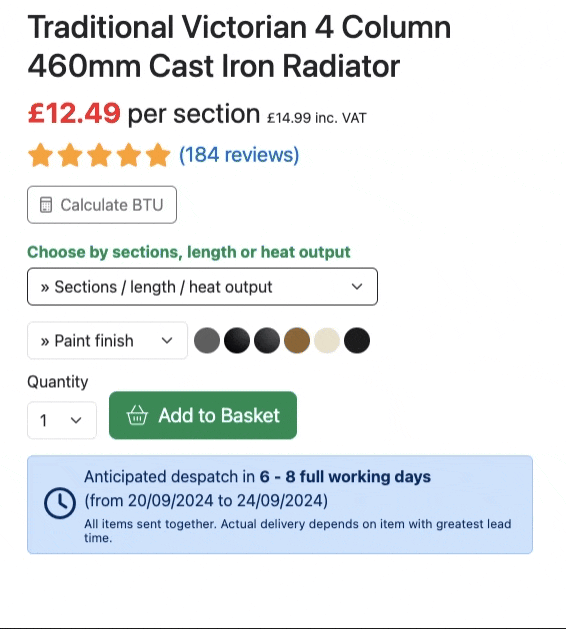Click the Add to Basket button
This screenshot has width=566, height=629.
point(203,415)
